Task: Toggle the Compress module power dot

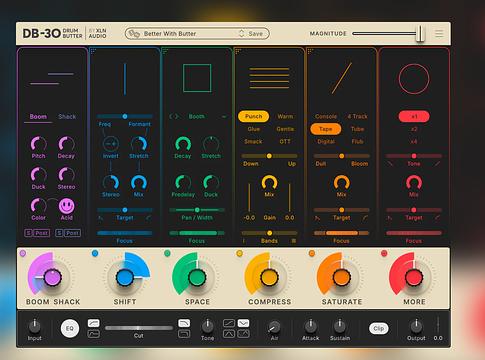Action: 239,253
